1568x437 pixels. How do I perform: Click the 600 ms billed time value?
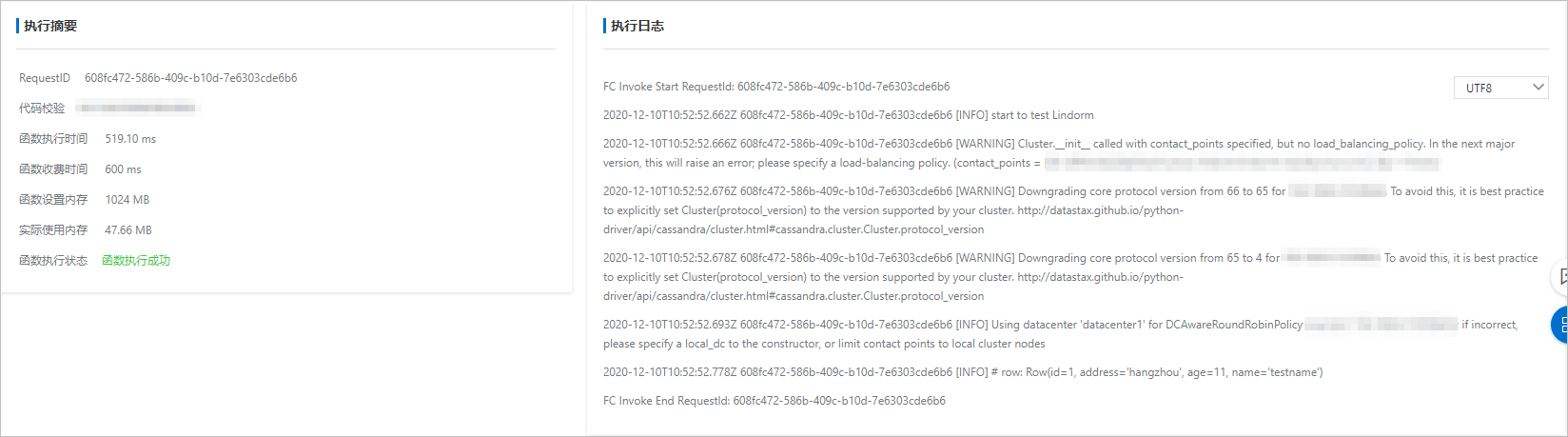pyautogui.click(x=123, y=169)
